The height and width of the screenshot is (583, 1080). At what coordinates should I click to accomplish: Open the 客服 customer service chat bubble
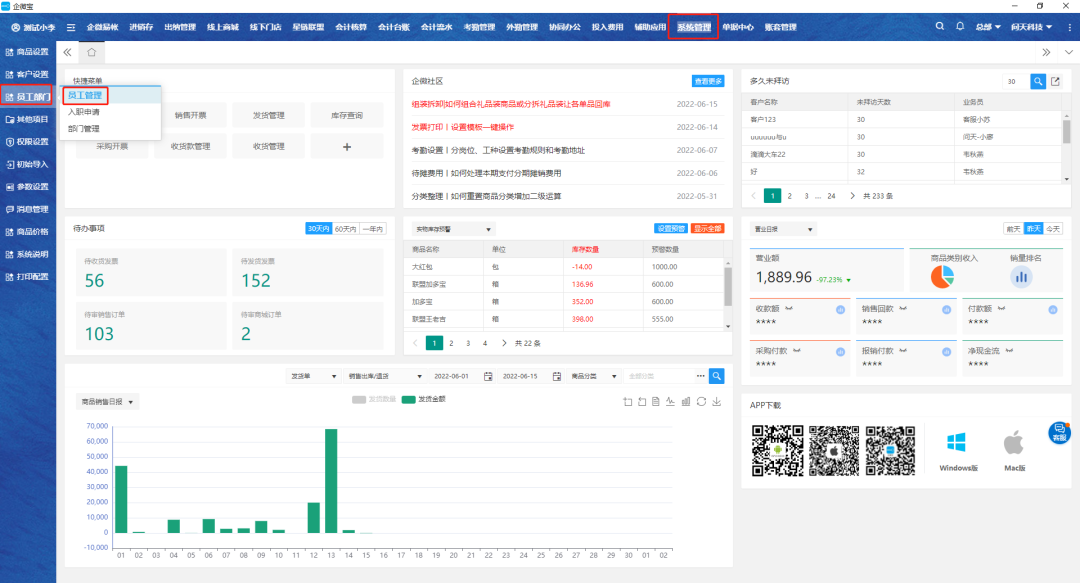[x=1059, y=433]
